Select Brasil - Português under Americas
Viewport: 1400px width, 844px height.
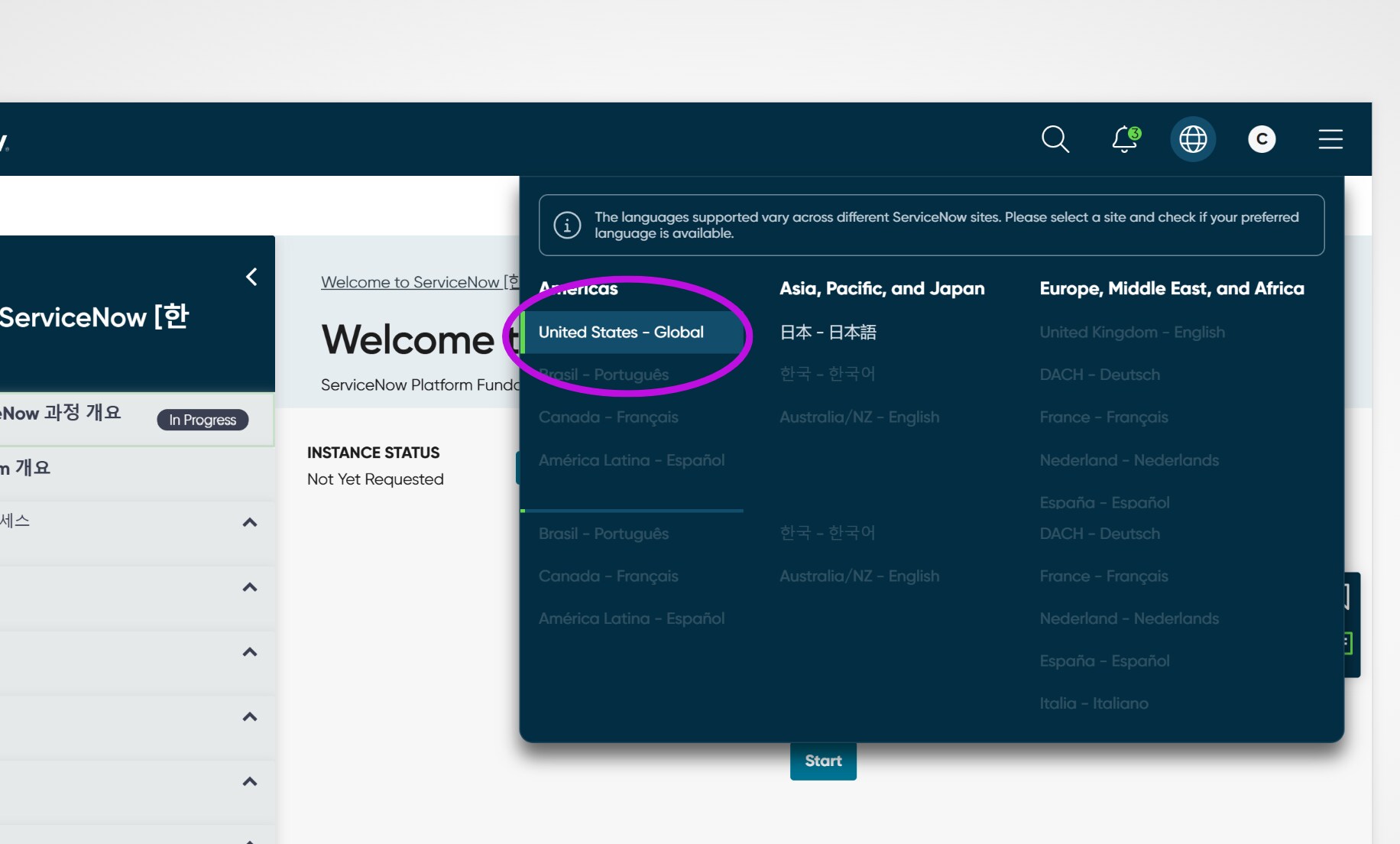click(604, 375)
